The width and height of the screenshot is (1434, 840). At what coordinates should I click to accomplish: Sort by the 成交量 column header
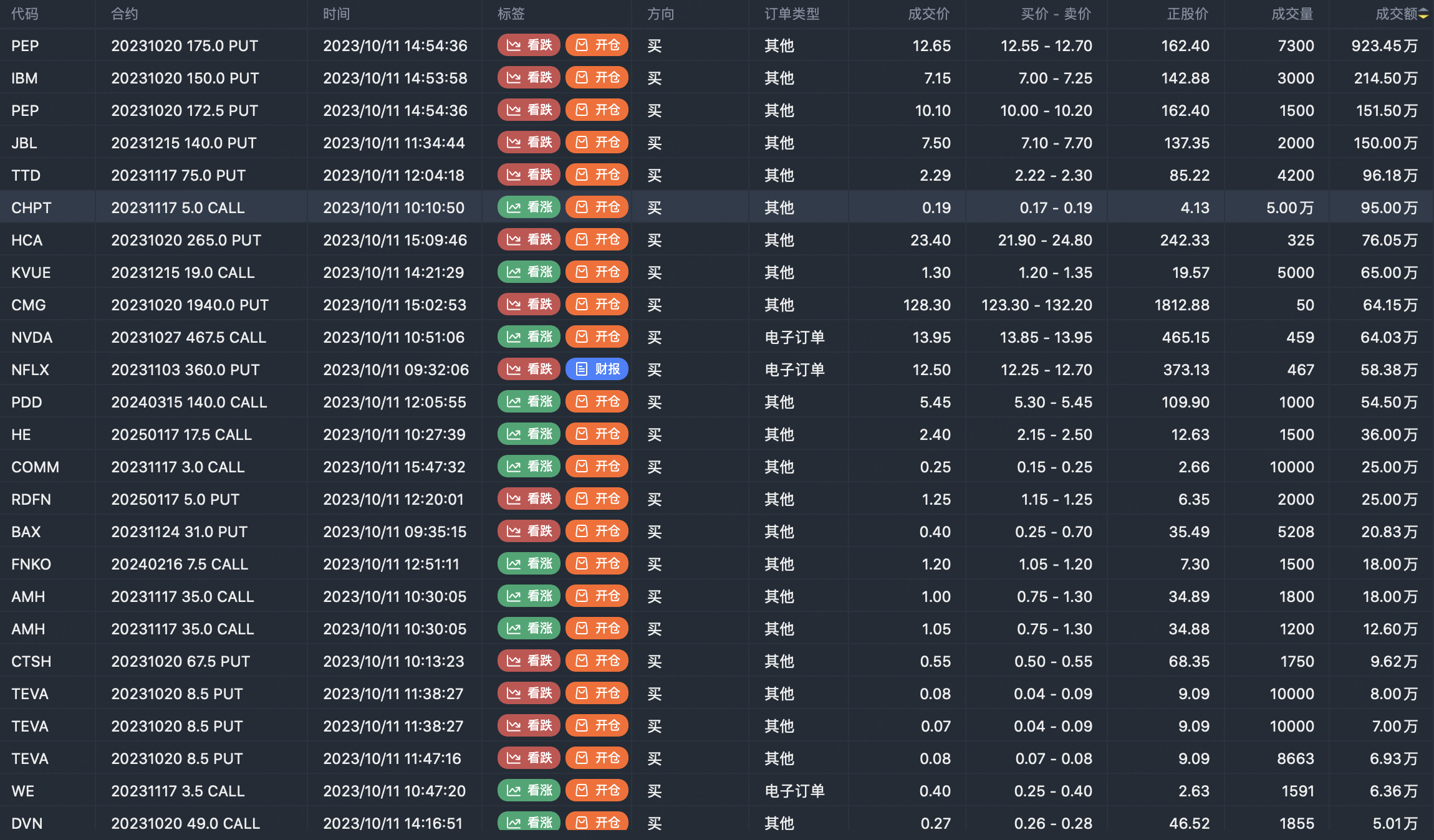click(x=1292, y=14)
